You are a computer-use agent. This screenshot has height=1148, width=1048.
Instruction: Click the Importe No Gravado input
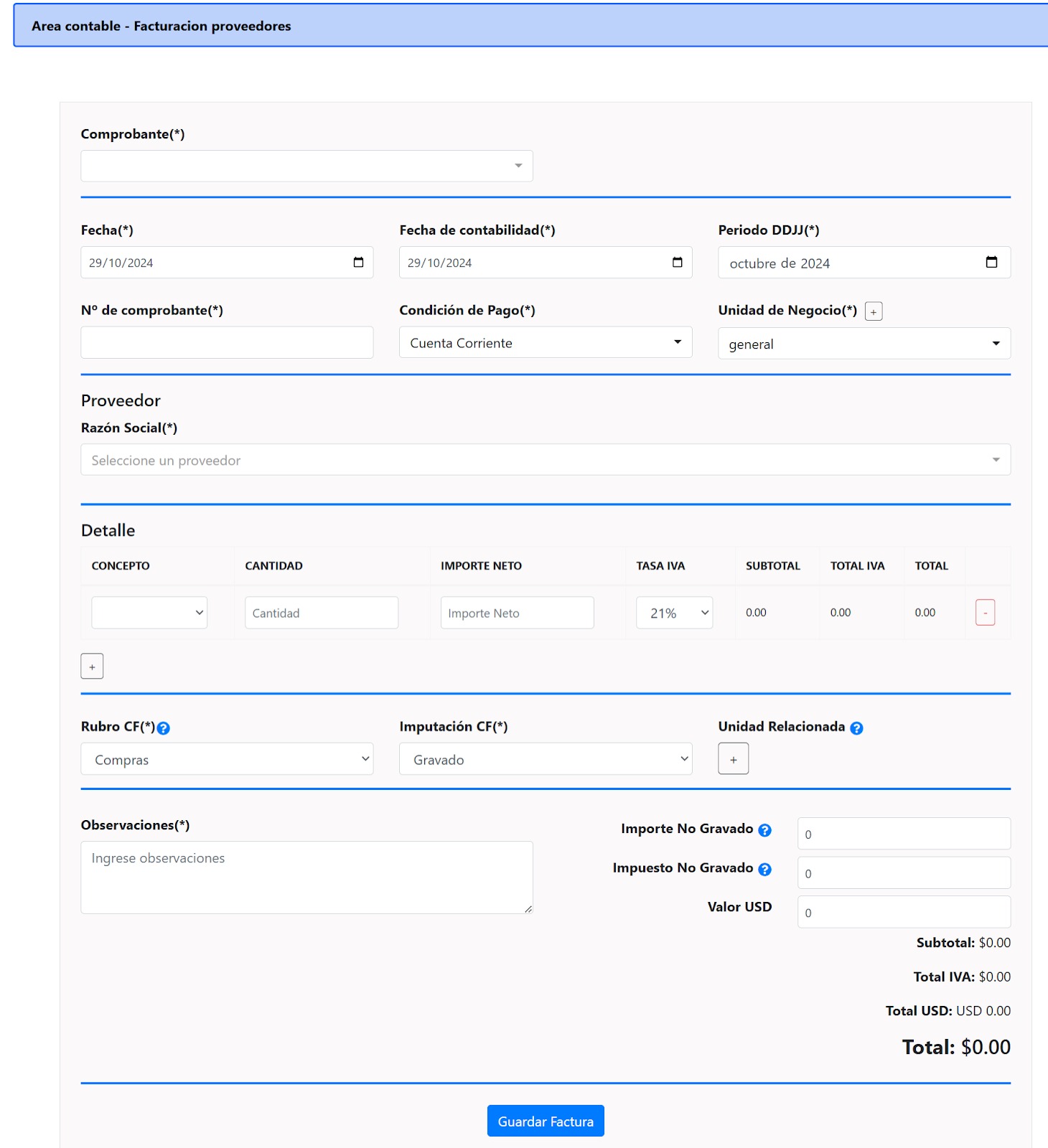(904, 834)
